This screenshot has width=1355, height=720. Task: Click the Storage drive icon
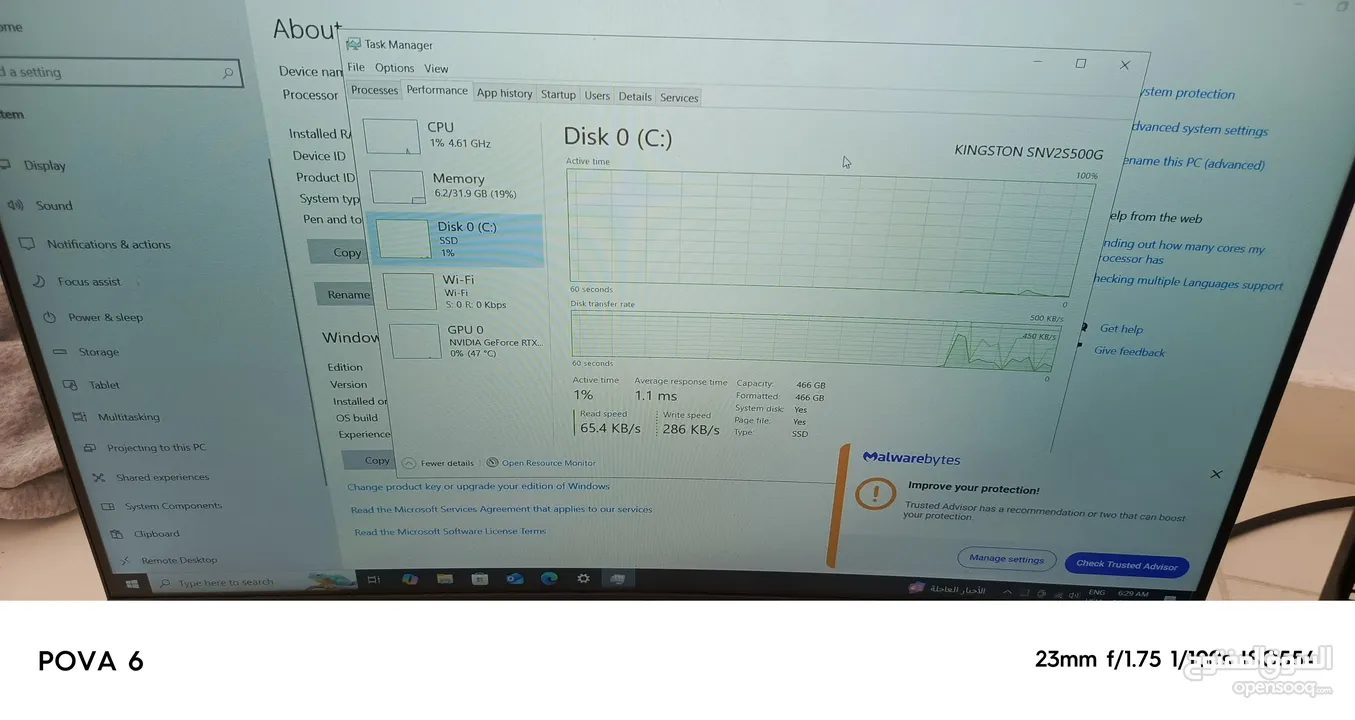60,352
